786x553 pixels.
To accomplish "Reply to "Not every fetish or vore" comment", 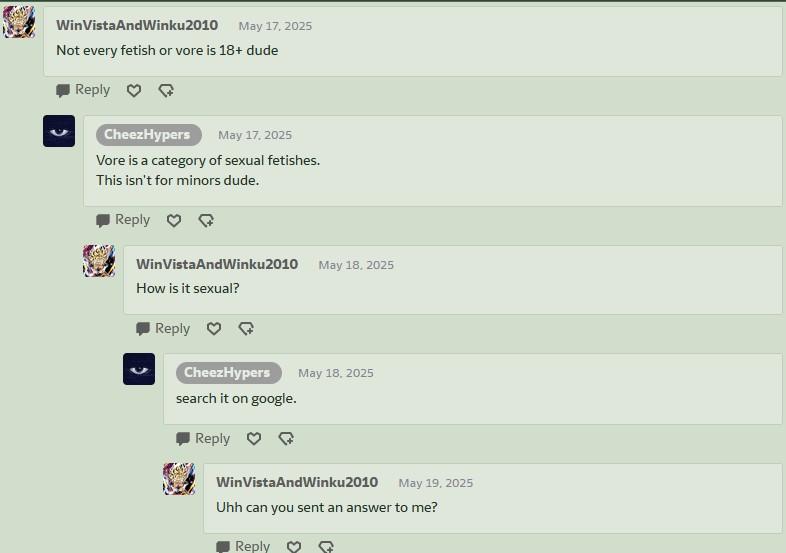I will tap(83, 90).
